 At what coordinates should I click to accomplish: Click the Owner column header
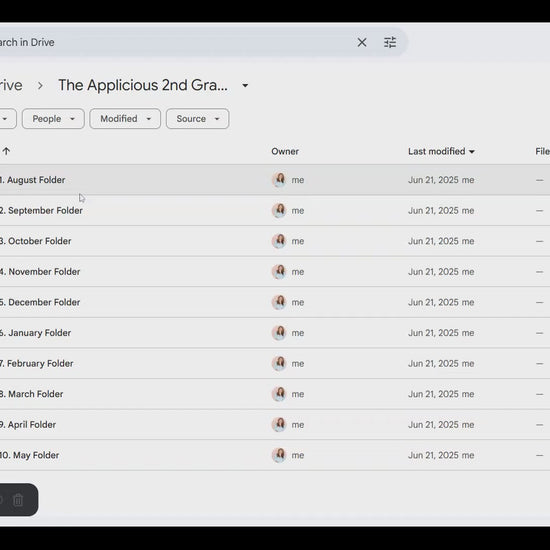point(285,151)
